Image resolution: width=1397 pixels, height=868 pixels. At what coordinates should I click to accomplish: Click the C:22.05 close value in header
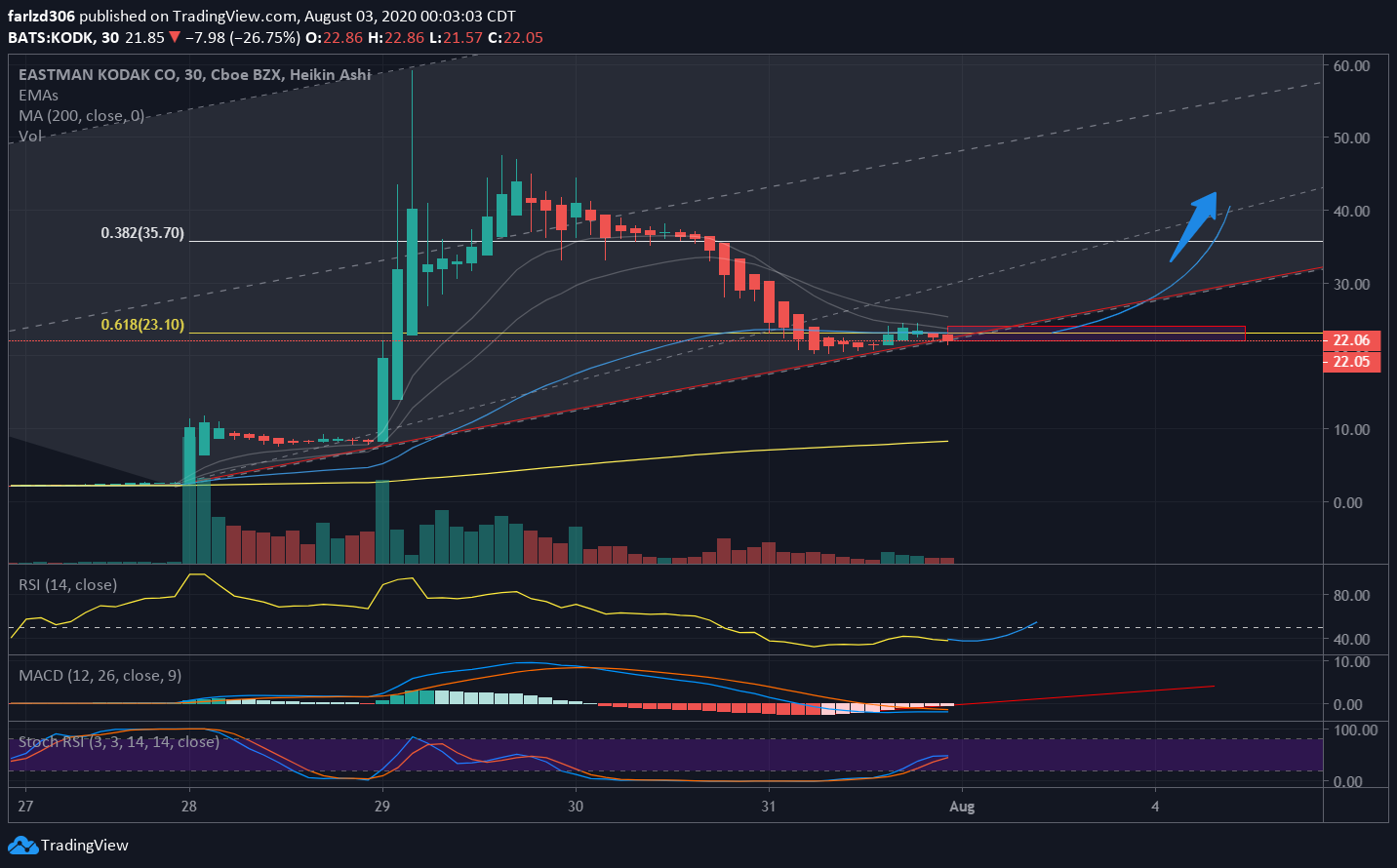coord(515,37)
